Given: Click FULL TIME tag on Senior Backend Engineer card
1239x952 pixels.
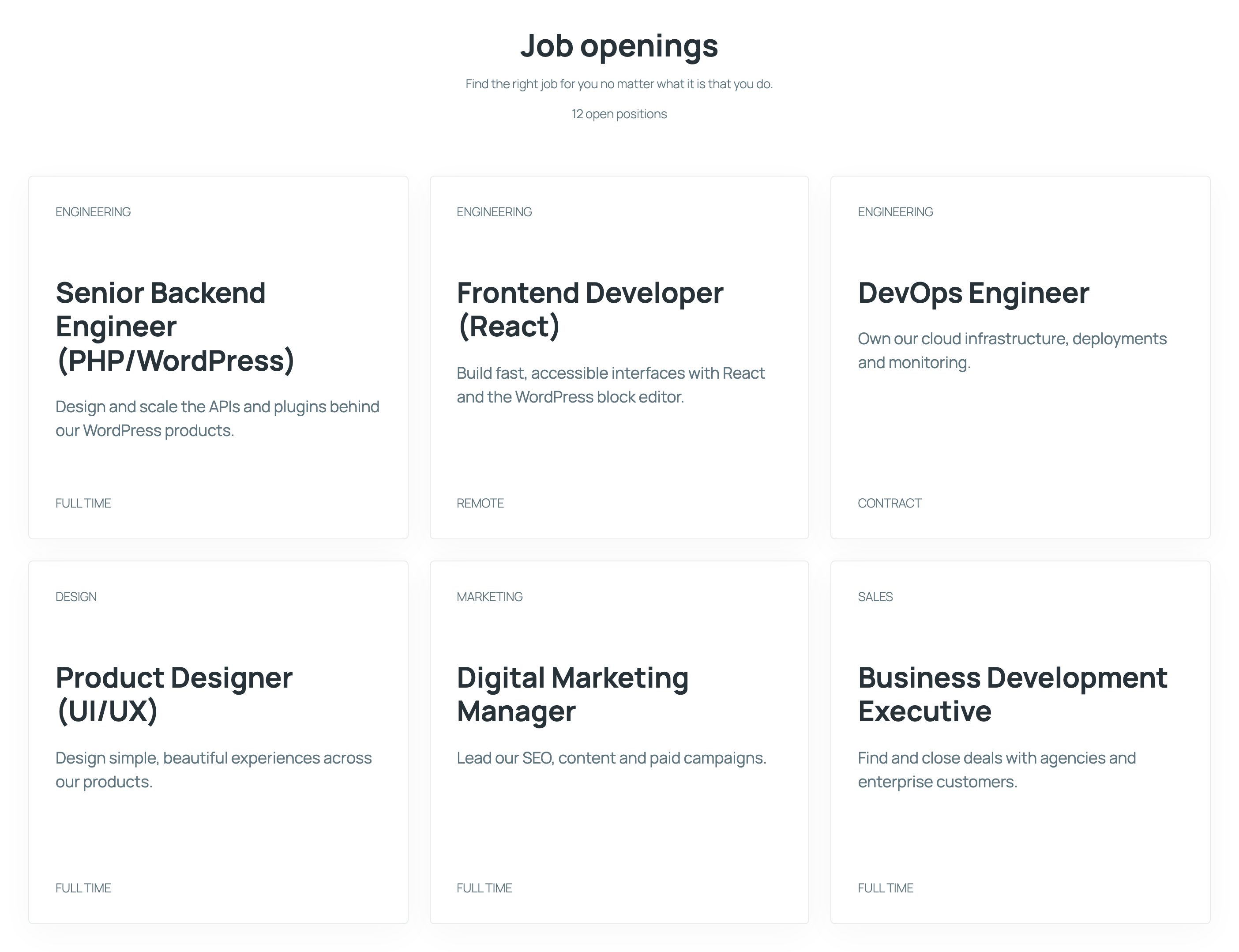Looking at the screenshot, I should click(x=83, y=503).
